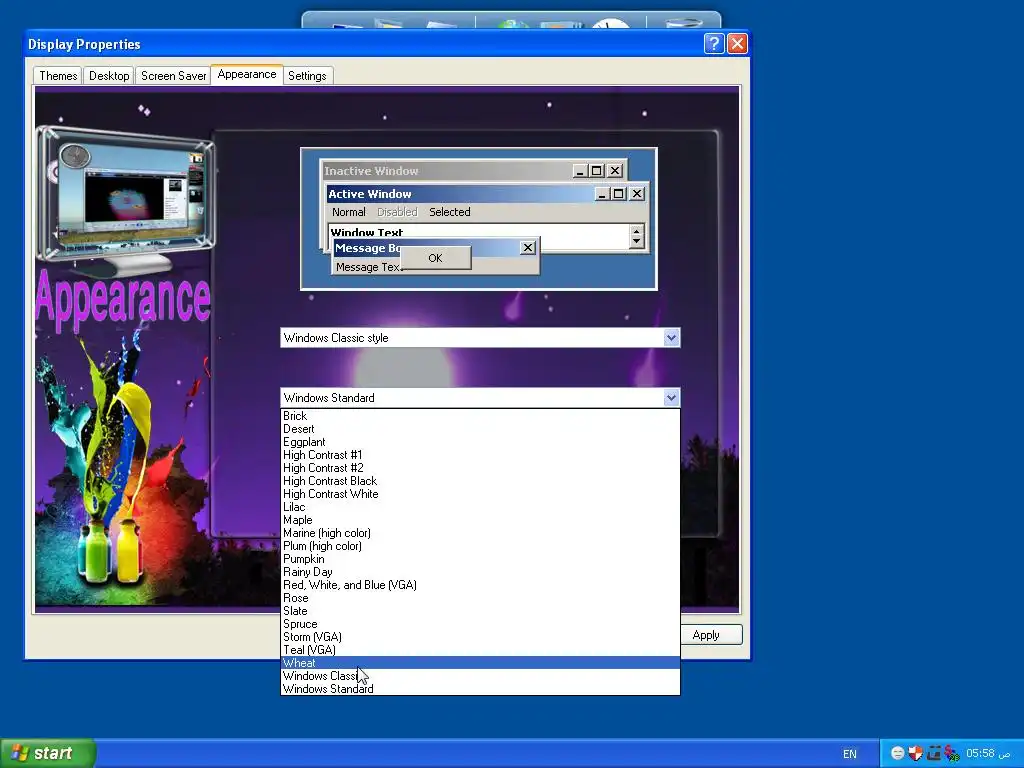Select High Contrast White scheme
Viewport: 1024px width, 768px height.
(480, 494)
